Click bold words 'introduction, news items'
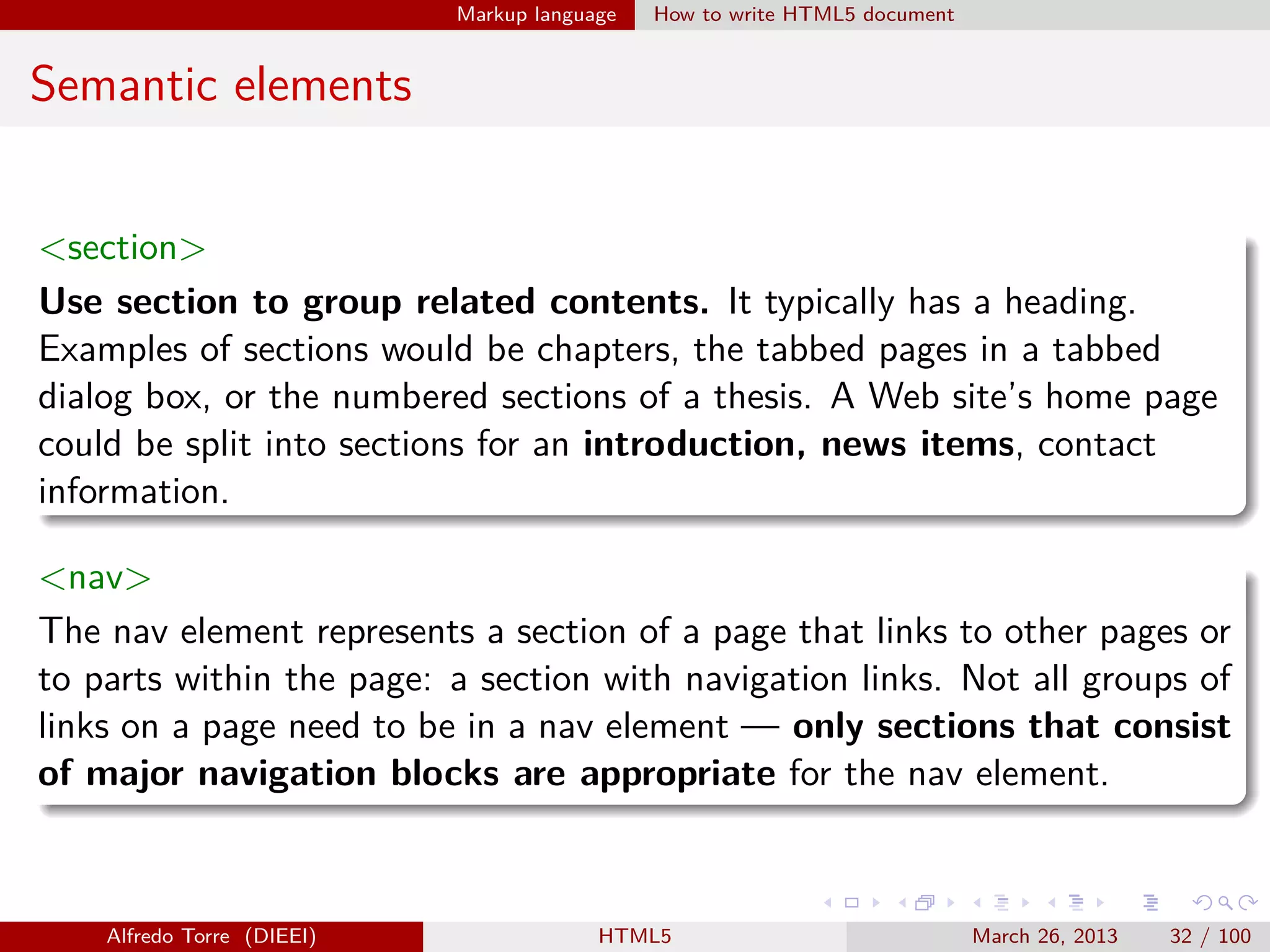 pos(799,444)
